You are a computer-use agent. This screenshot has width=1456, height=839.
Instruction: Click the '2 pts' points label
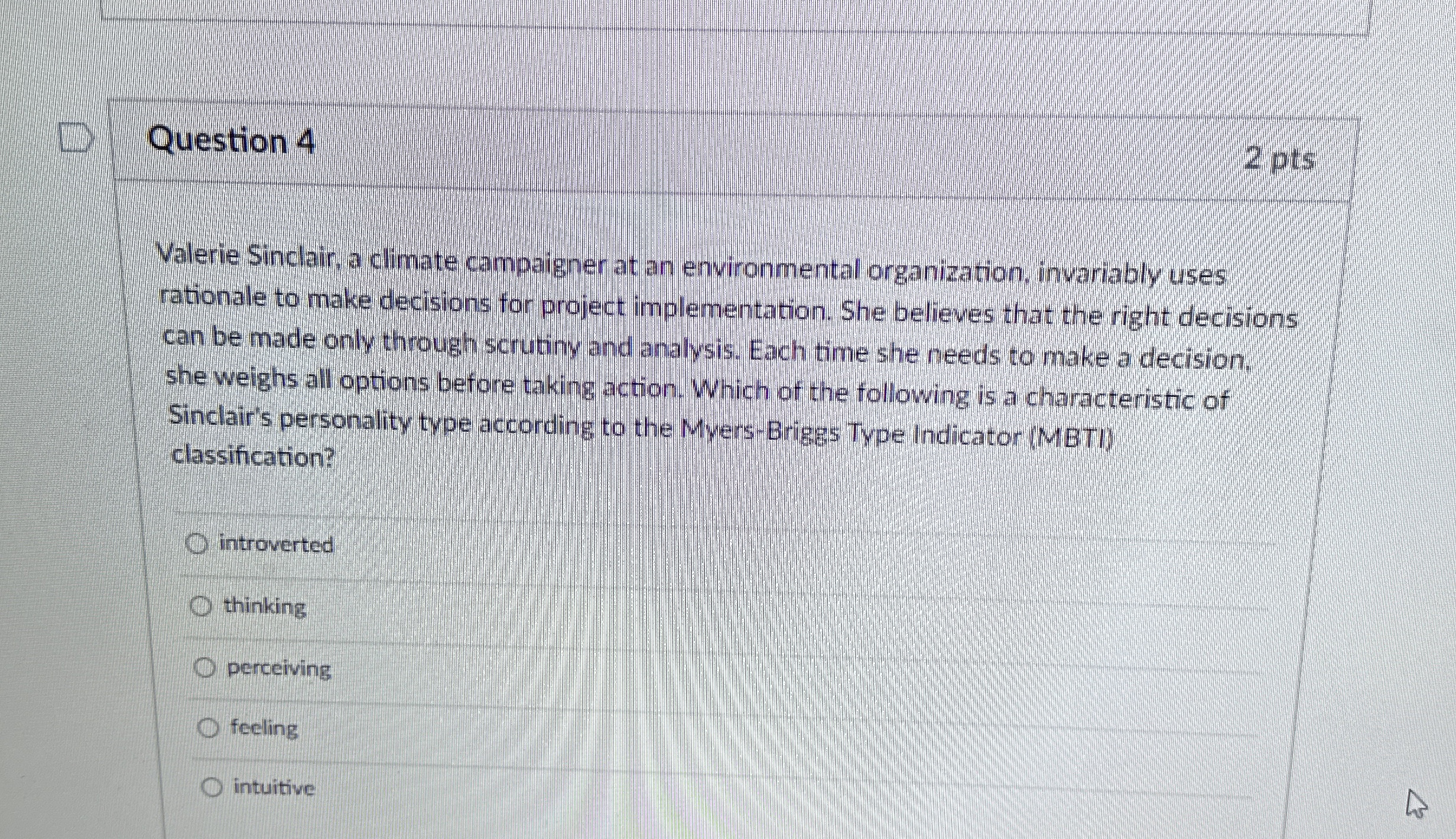[x=1279, y=159]
